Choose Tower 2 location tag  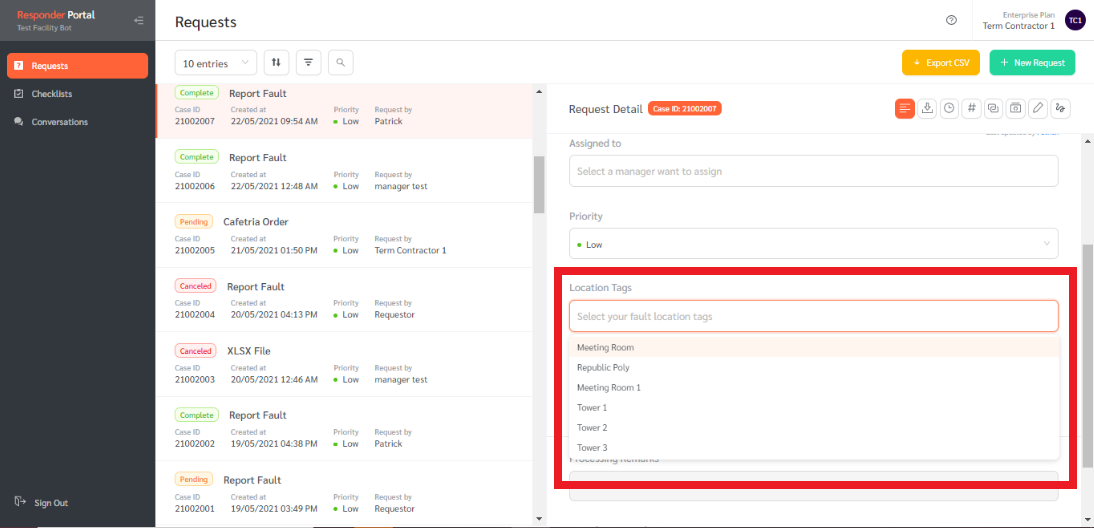coord(814,428)
